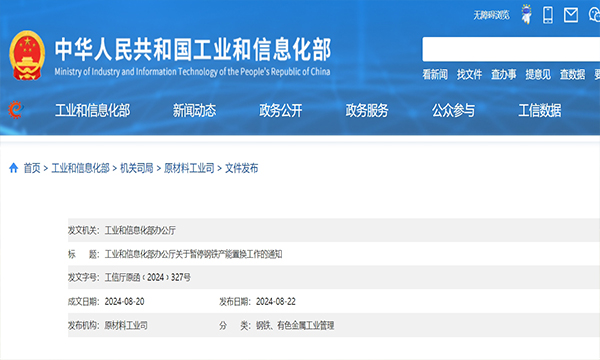Go to 原材料工业司 breadcrumb link
The height and width of the screenshot is (360, 600).
(189, 168)
